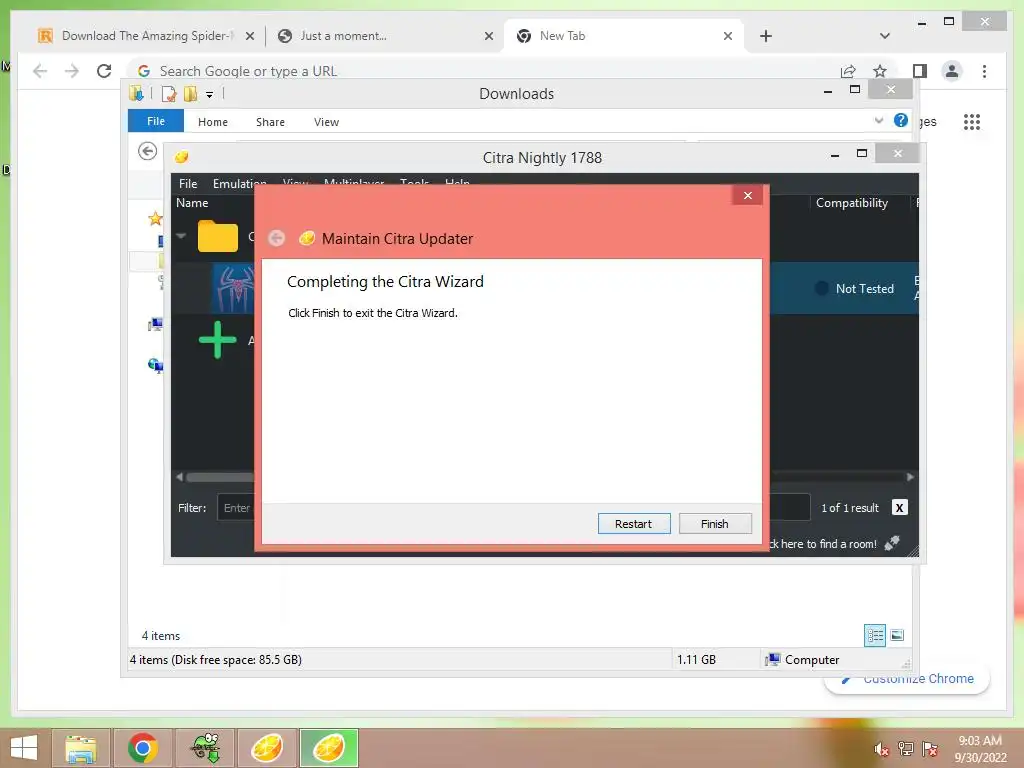1024x768 pixels.
Task: Click the taskbar clock showing 9:03 AM
Action: point(980,749)
